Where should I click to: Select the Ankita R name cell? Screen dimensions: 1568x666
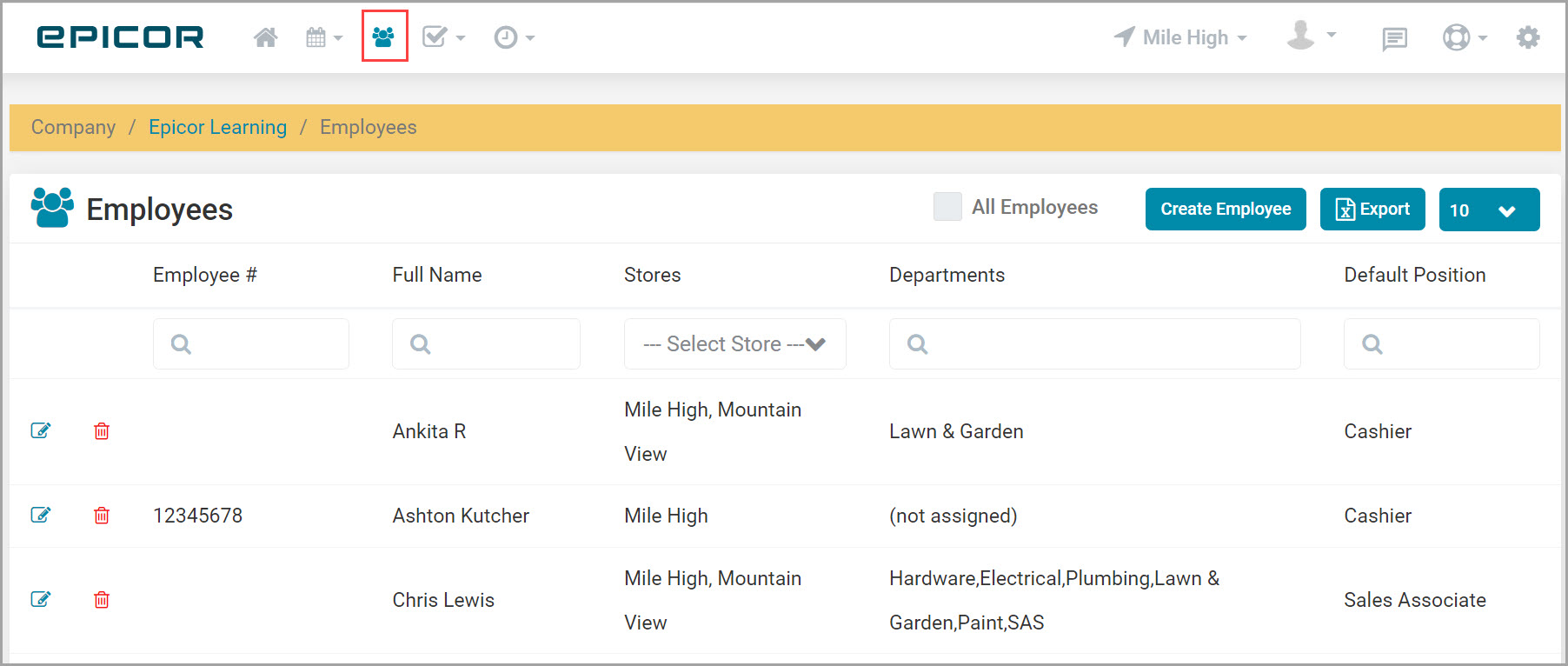[429, 431]
